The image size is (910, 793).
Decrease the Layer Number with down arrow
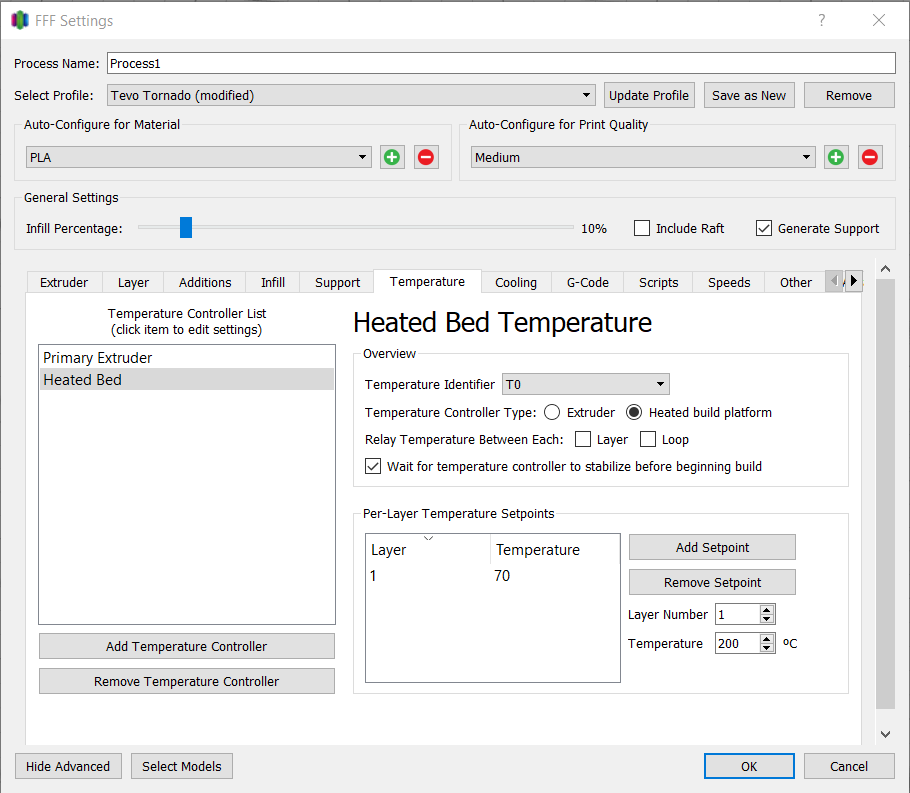coord(767,619)
